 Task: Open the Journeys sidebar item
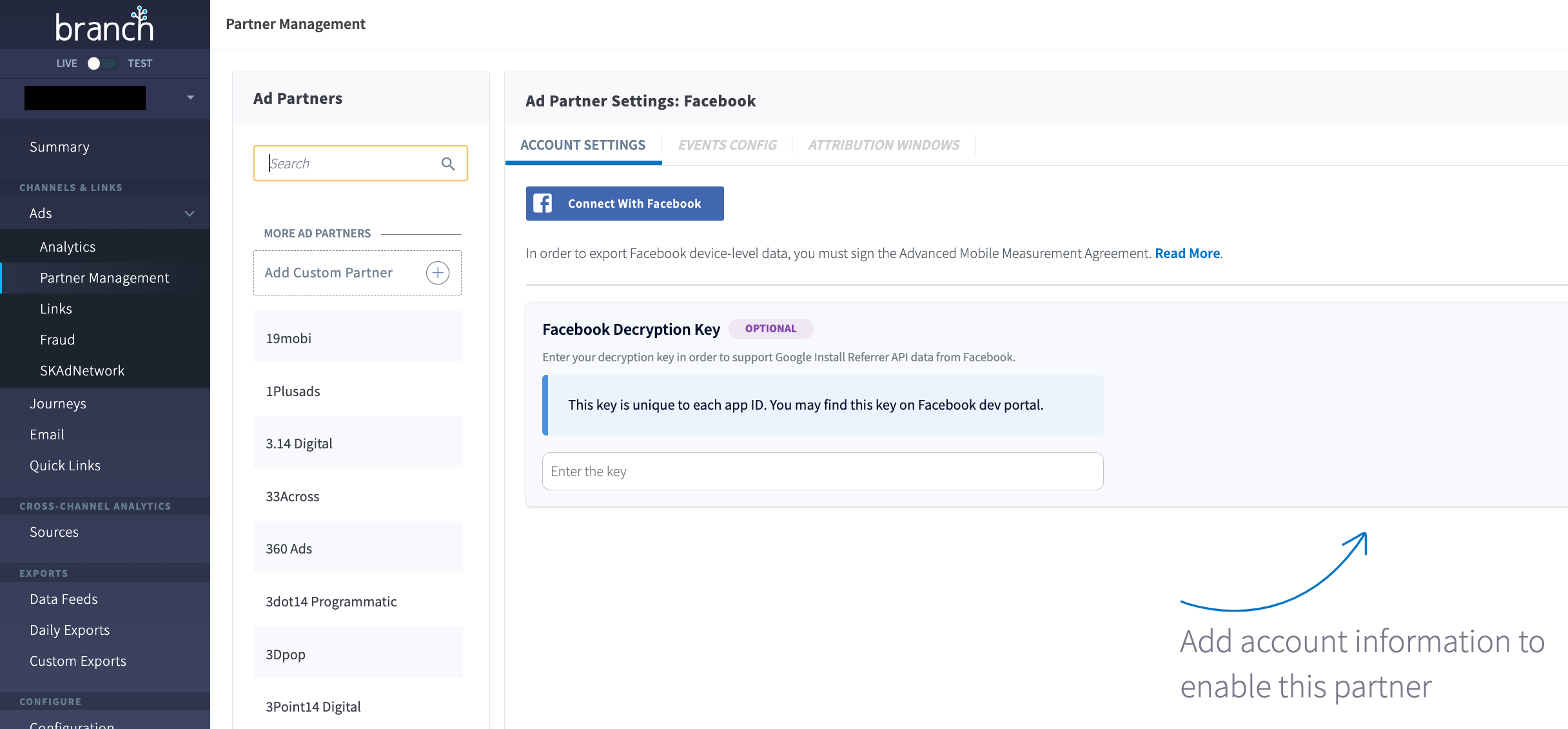58,404
